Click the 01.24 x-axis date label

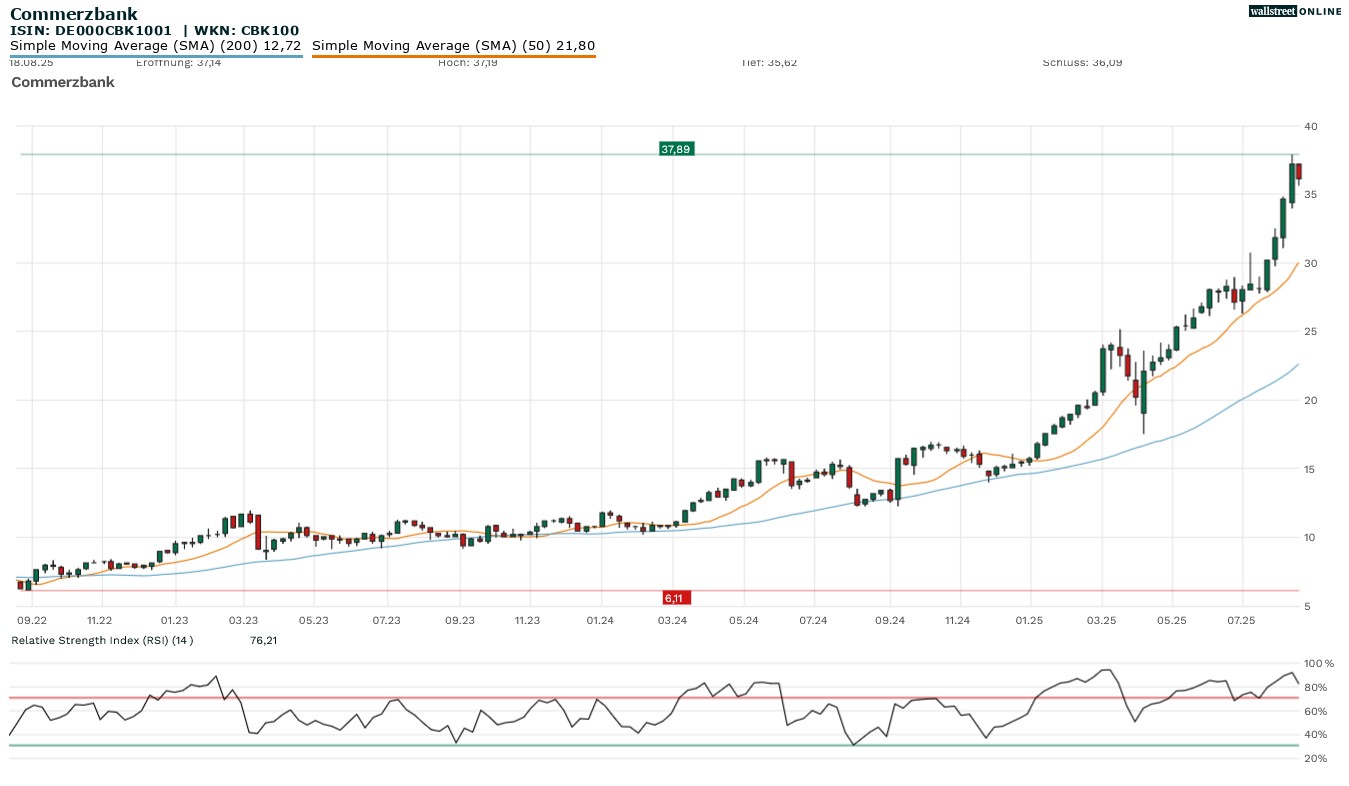(x=600, y=621)
